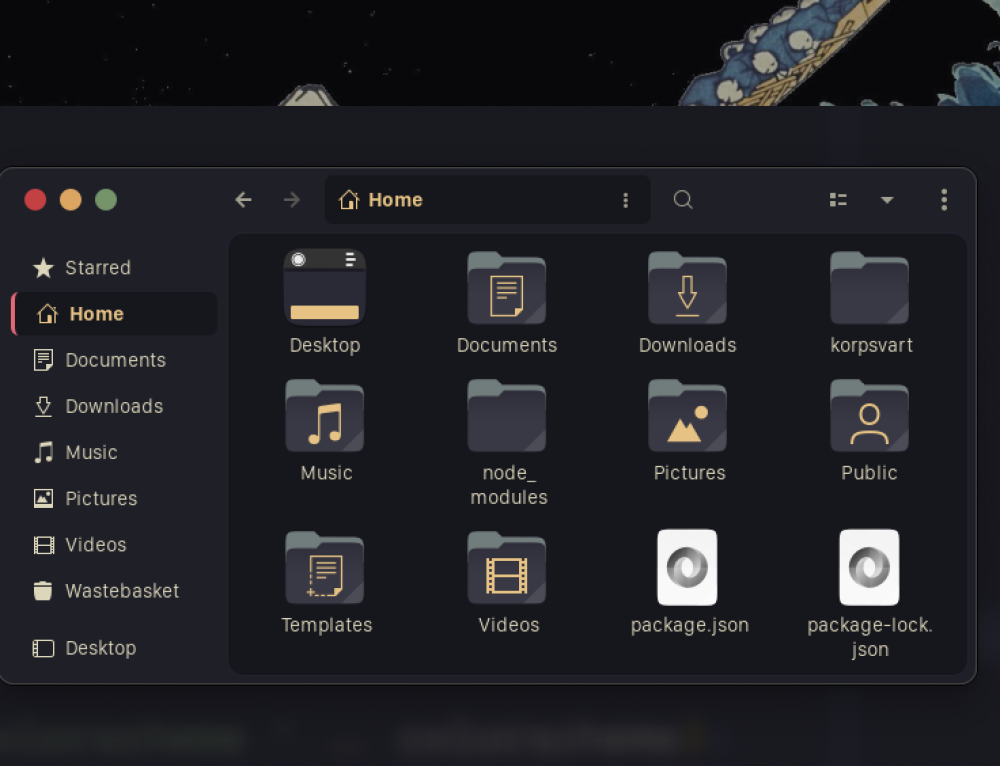Viewport: 1000px width, 766px height.
Task: Choose Videos from the sidebar
Action: coord(94,545)
